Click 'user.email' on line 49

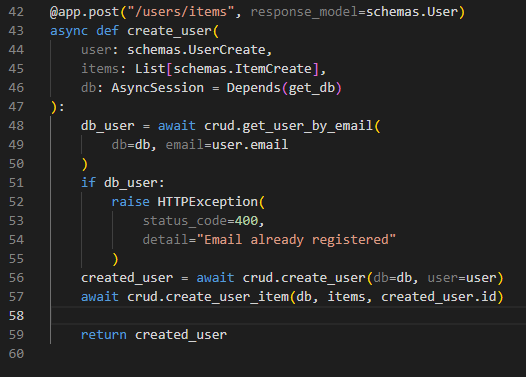click(250, 145)
